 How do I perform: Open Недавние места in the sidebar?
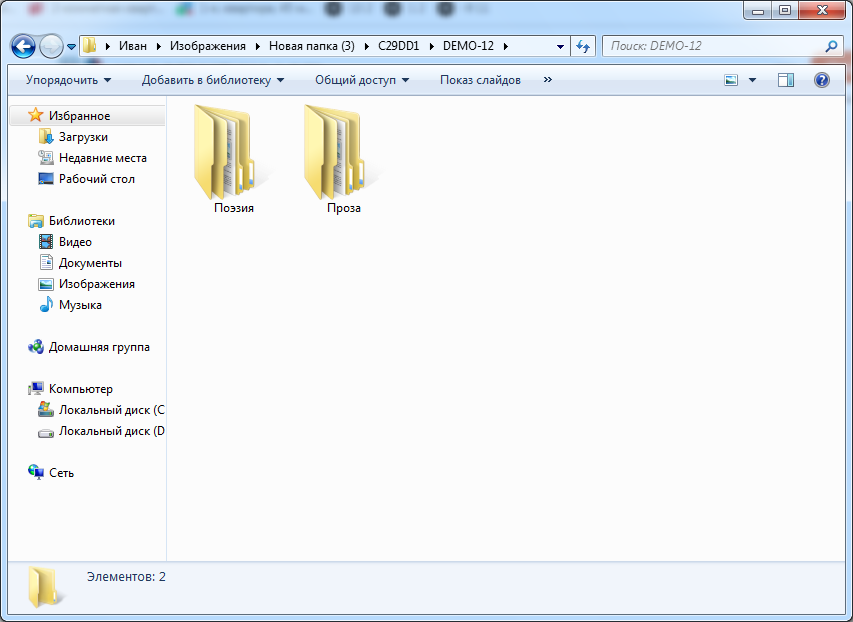[x=103, y=158]
